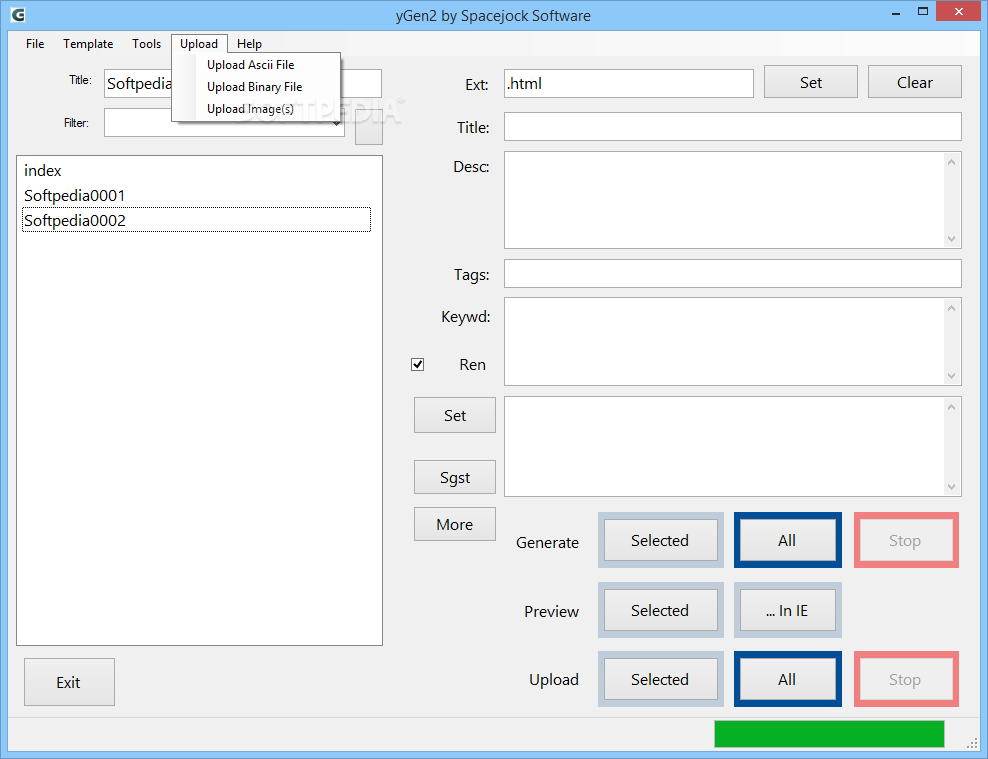Maximize the yGen2 window
988x759 pixels.
point(922,12)
